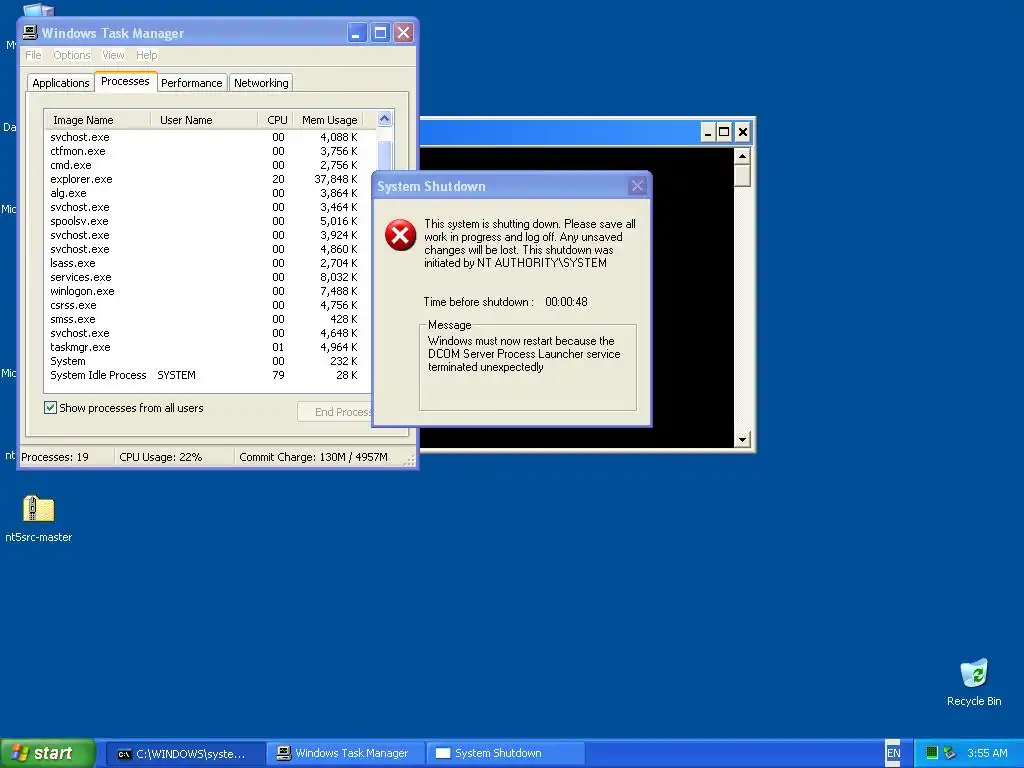This screenshot has height=768, width=1024.
Task: Close the System Shutdown dialog
Action: 637,186
